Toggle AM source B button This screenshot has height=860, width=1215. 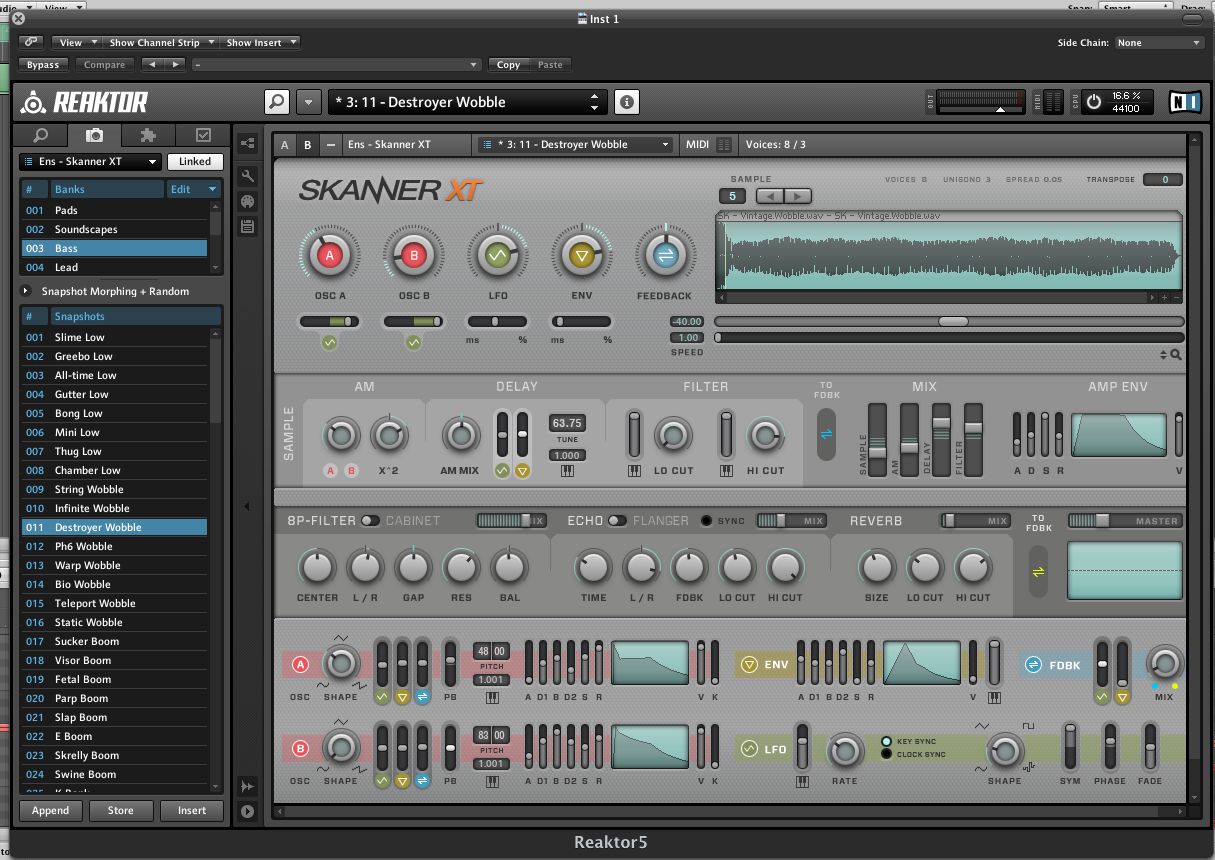coord(351,470)
